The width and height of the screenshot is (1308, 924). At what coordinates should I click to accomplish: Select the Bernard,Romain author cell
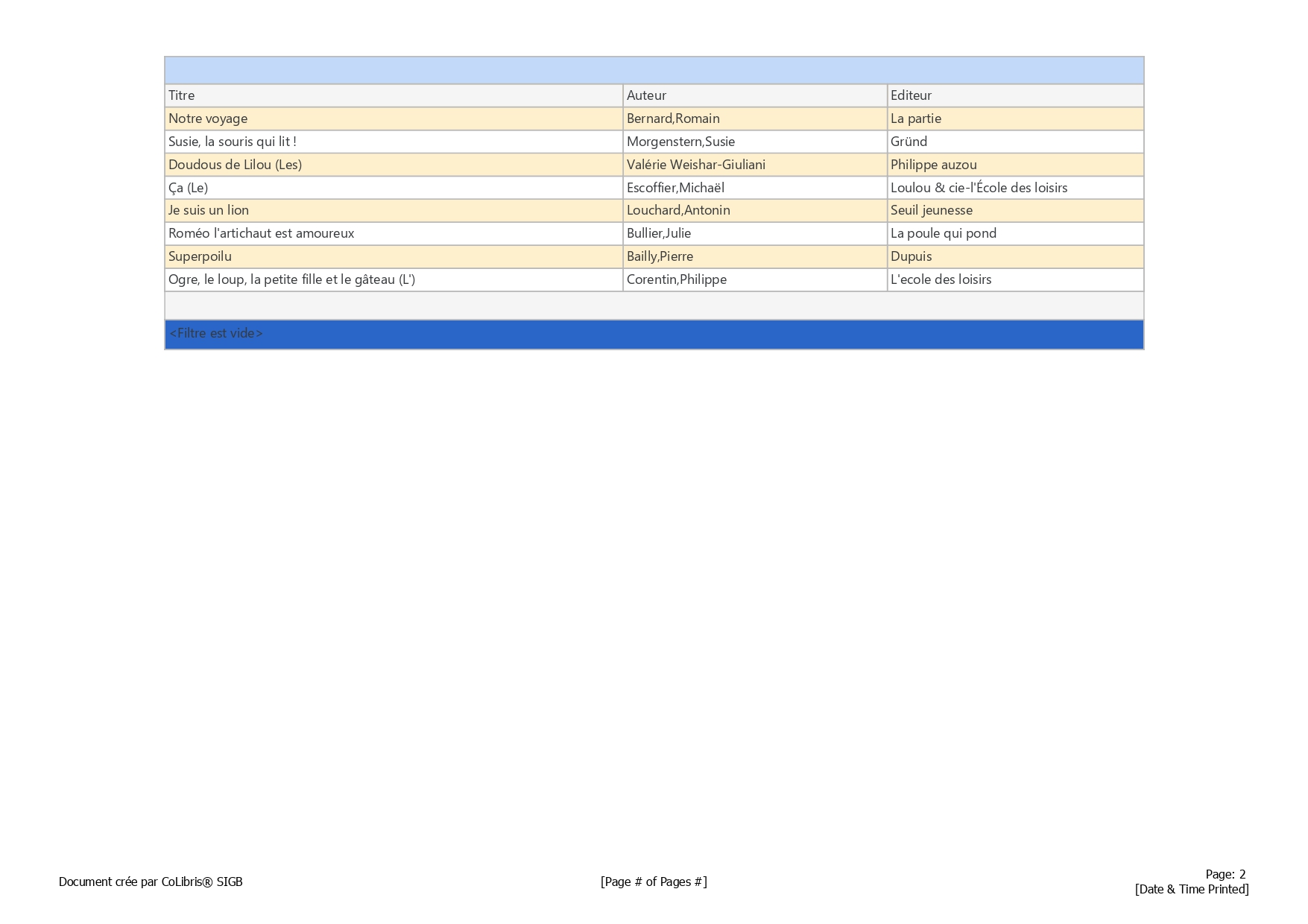755,118
